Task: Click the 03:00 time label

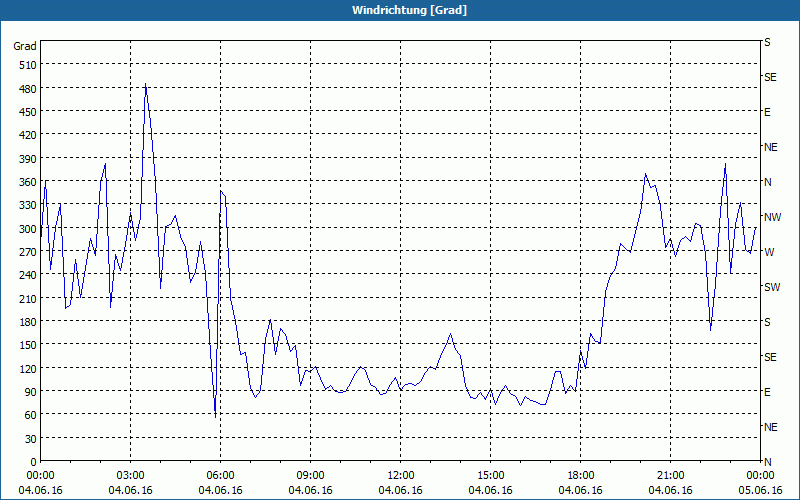Action: tap(131, 476)
